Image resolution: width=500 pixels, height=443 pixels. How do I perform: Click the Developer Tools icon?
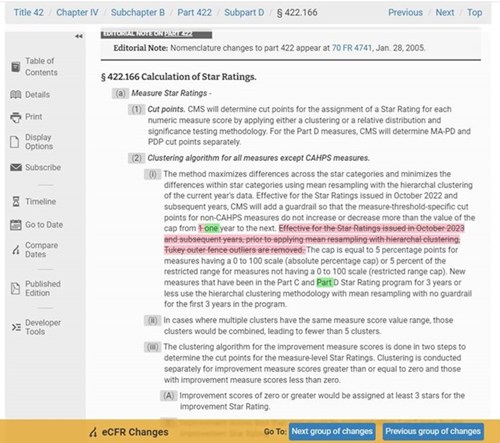16,327
